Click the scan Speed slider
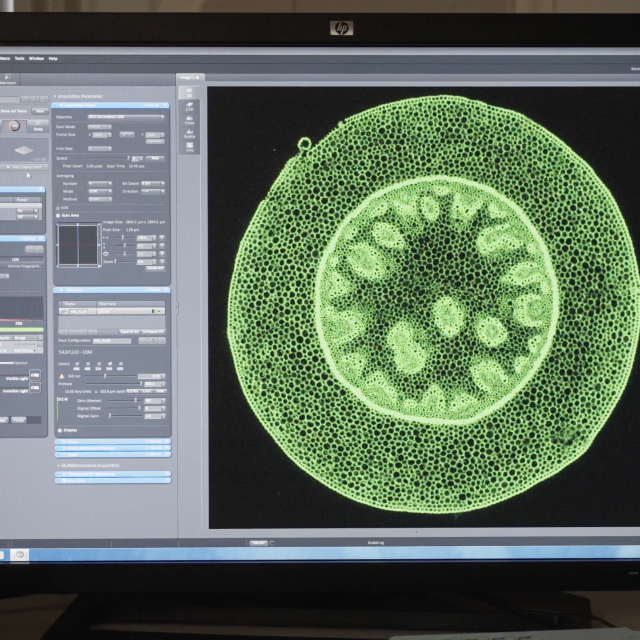Screen dimensions: 640x640 109,158
